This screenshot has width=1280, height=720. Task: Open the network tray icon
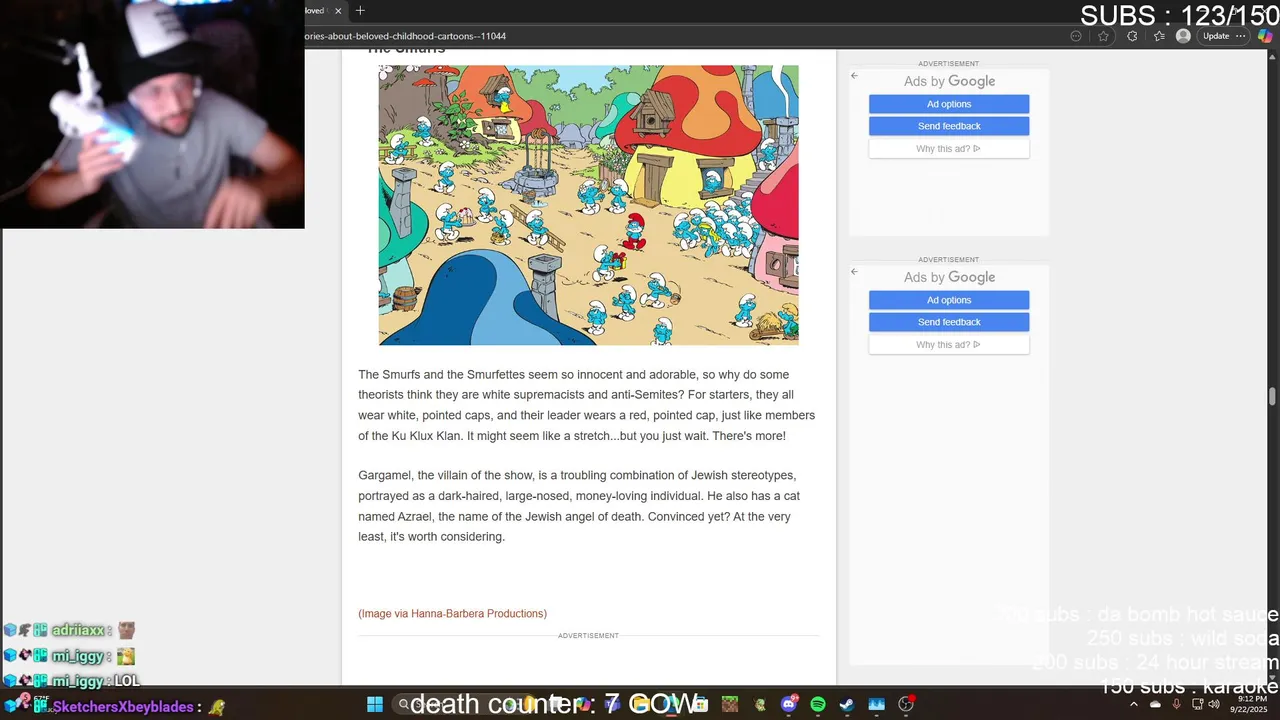[1197, 704]
